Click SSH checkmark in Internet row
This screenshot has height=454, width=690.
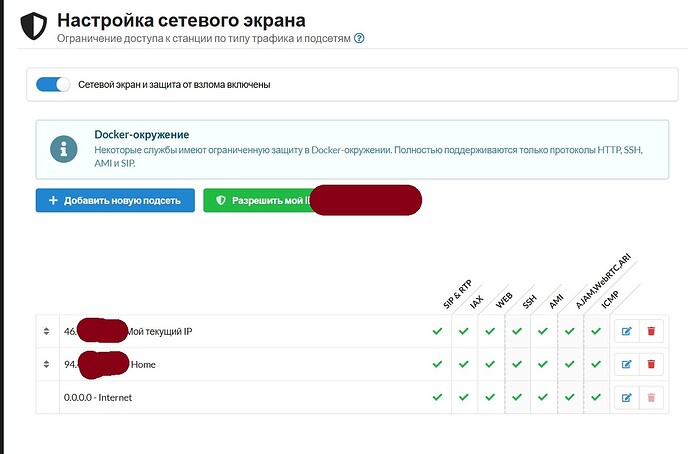517,397
